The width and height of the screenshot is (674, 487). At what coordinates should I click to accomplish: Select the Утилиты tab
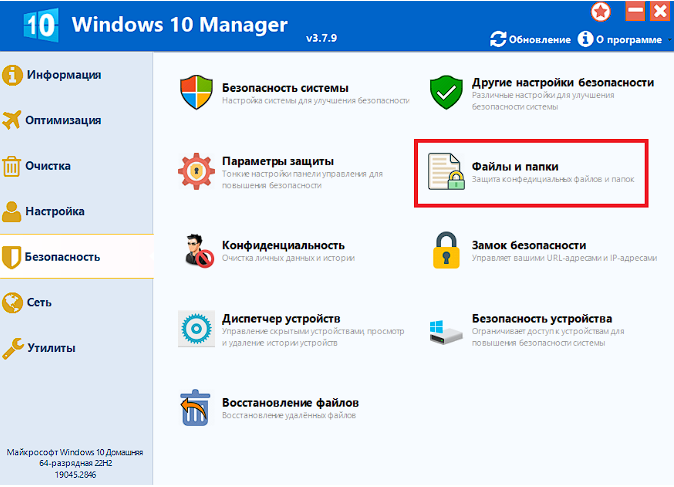[x=77, y=348]
